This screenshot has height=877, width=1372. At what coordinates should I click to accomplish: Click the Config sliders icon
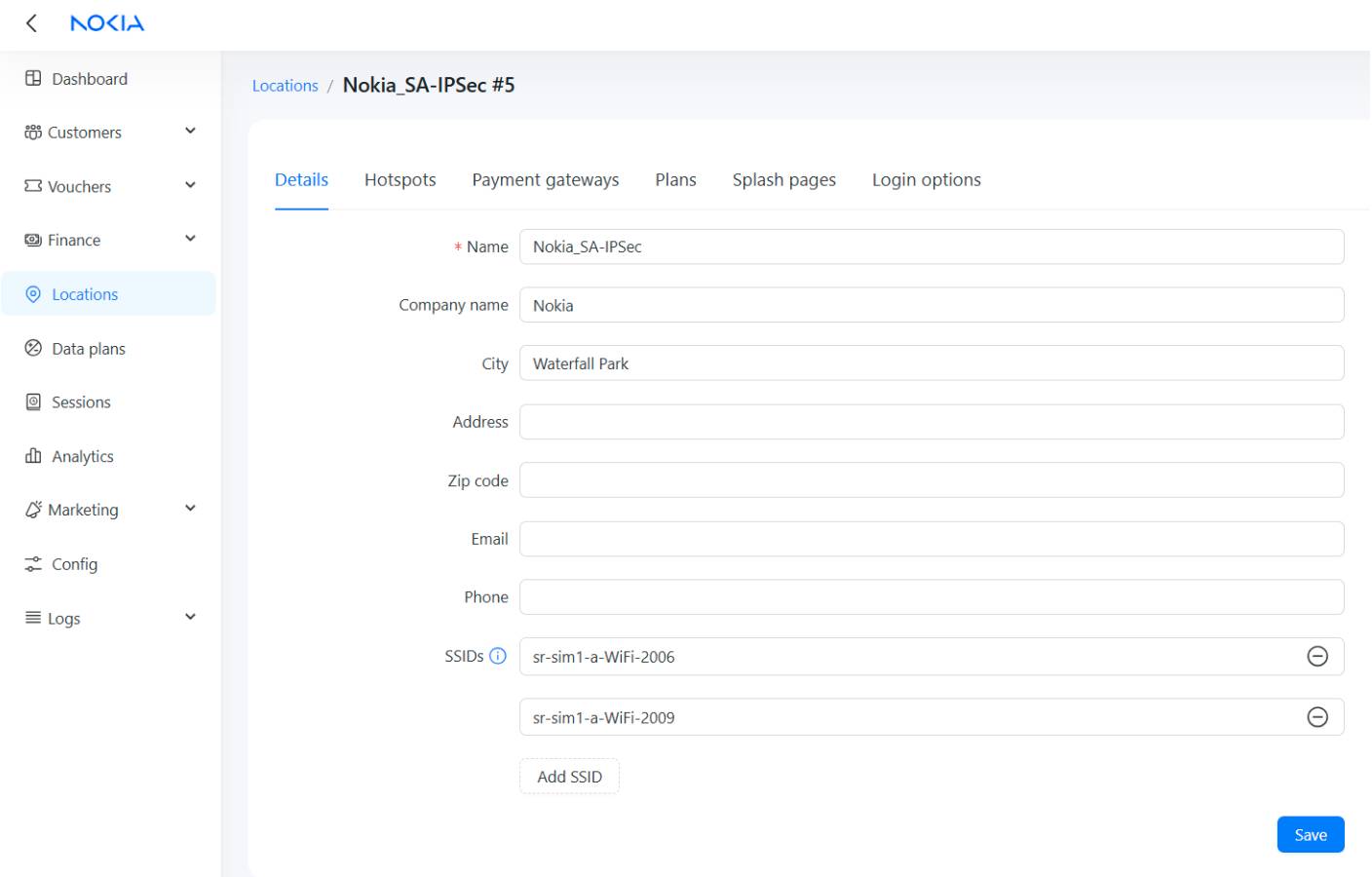(33, 564)
